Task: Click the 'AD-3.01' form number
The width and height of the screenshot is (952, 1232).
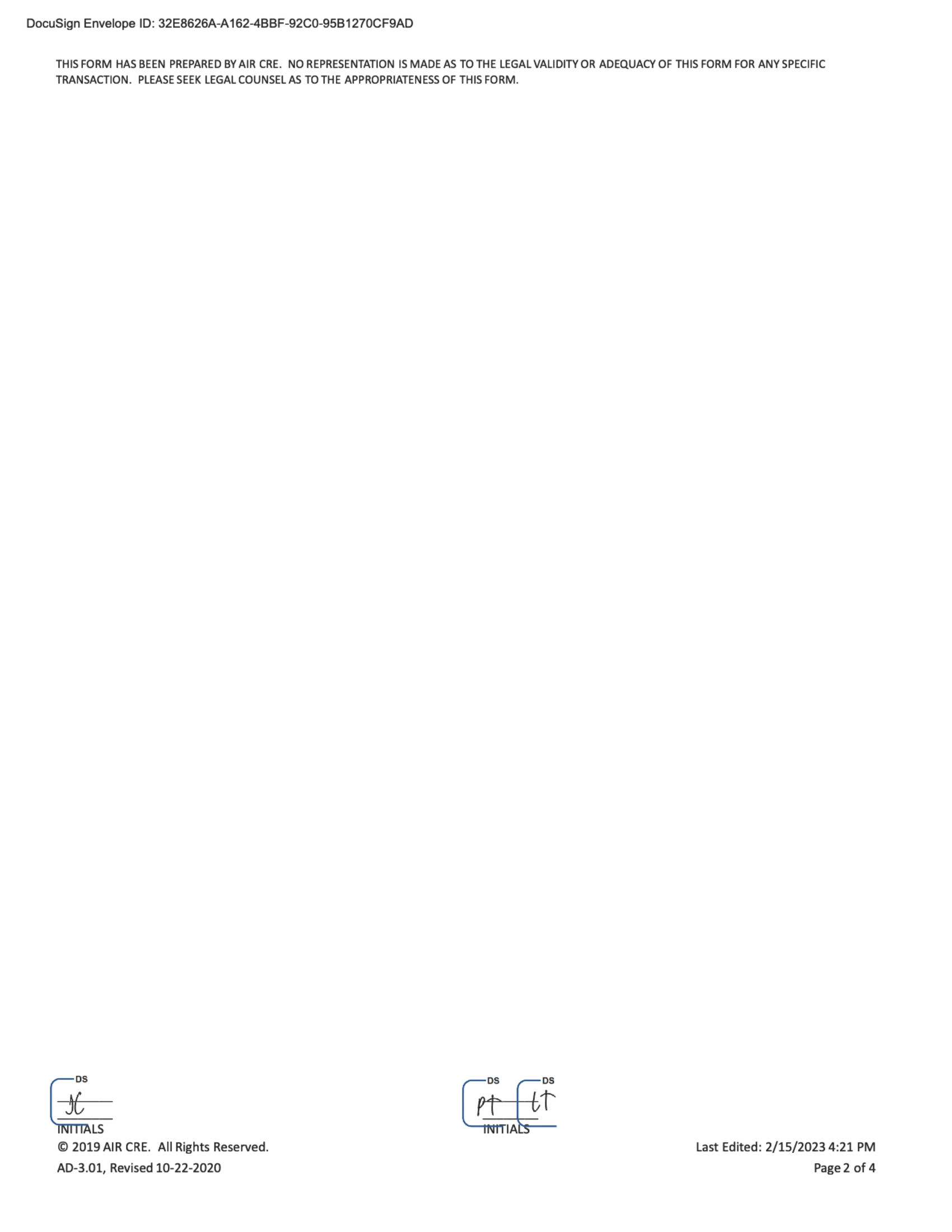Action: tap(81, 1168)
